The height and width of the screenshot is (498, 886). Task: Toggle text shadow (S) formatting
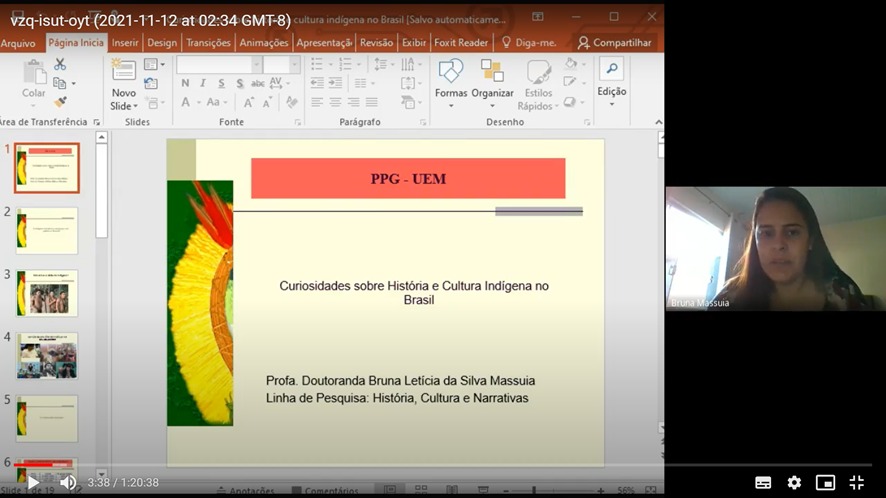click(240, 83)
